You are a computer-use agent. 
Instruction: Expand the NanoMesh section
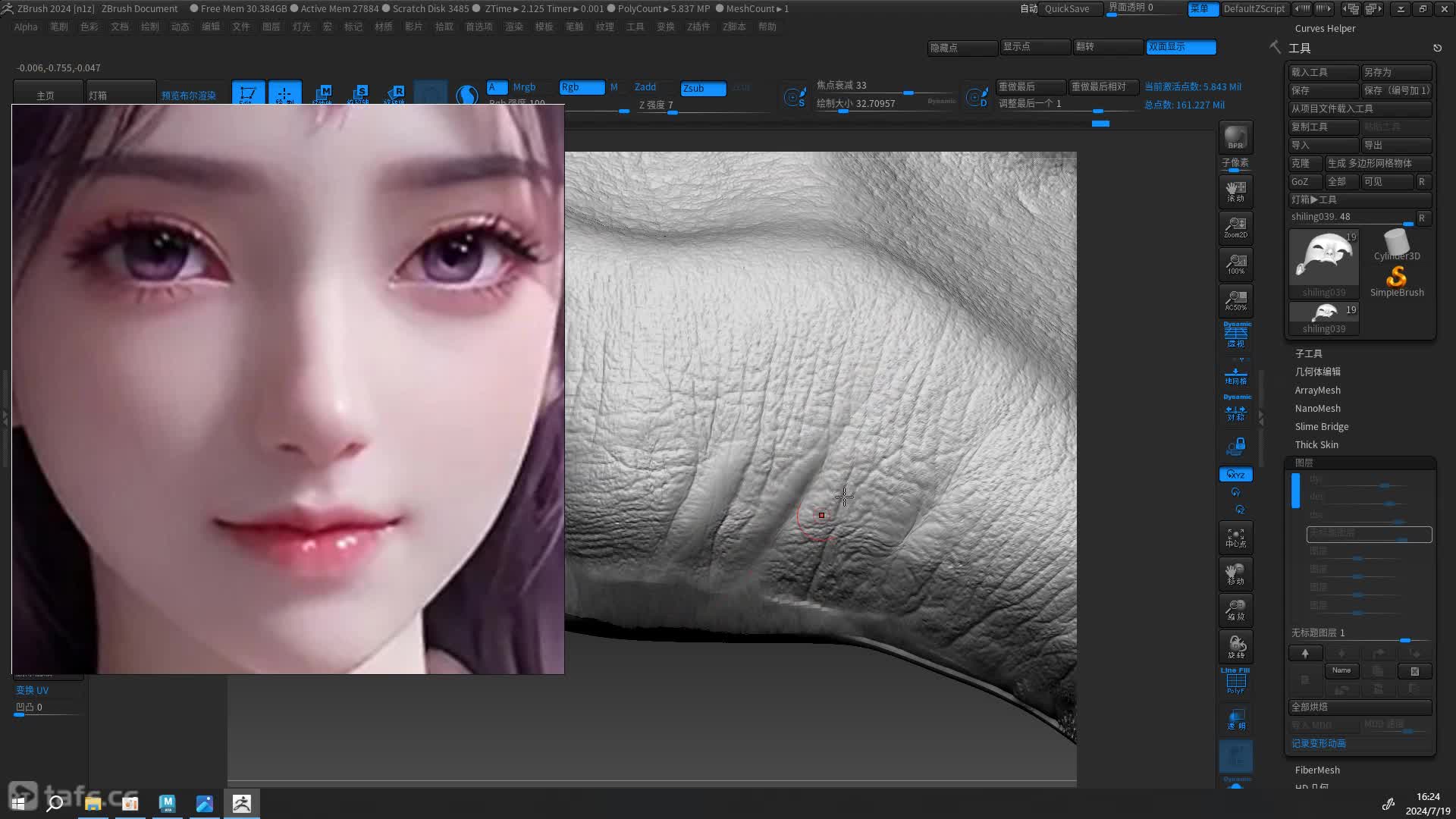1318,408
